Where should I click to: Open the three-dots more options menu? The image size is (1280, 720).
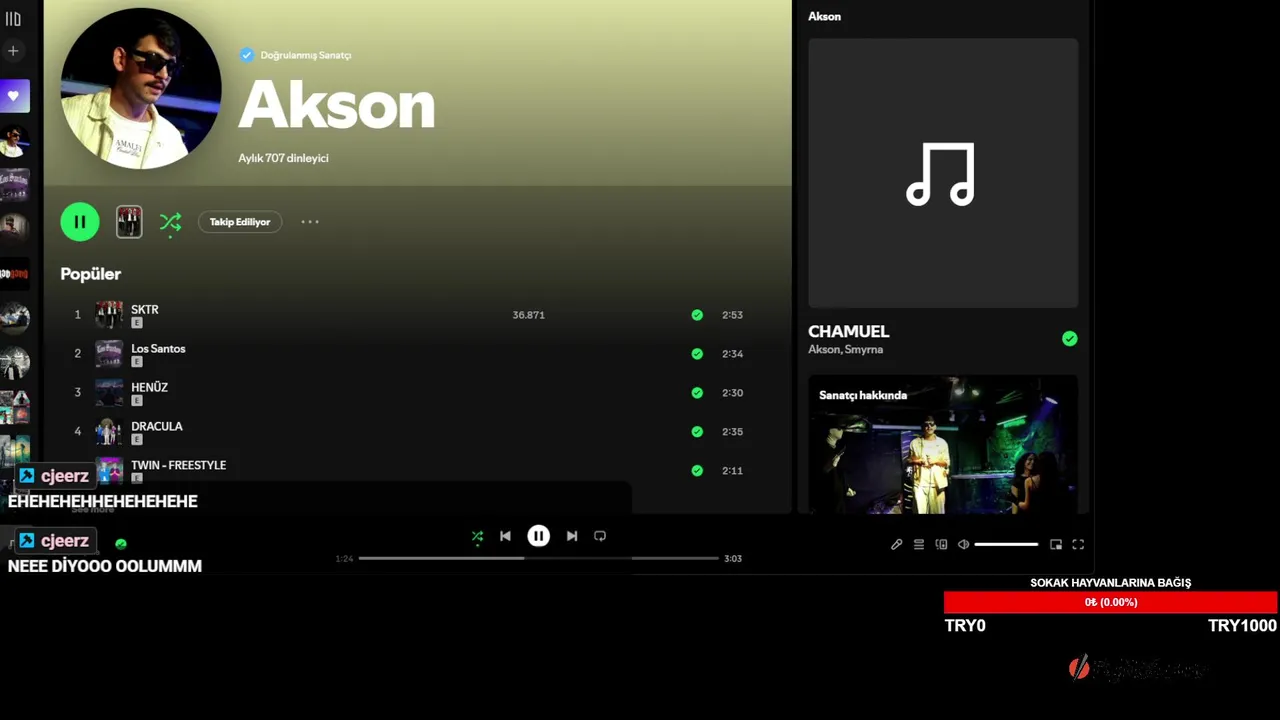coord(310,222)
